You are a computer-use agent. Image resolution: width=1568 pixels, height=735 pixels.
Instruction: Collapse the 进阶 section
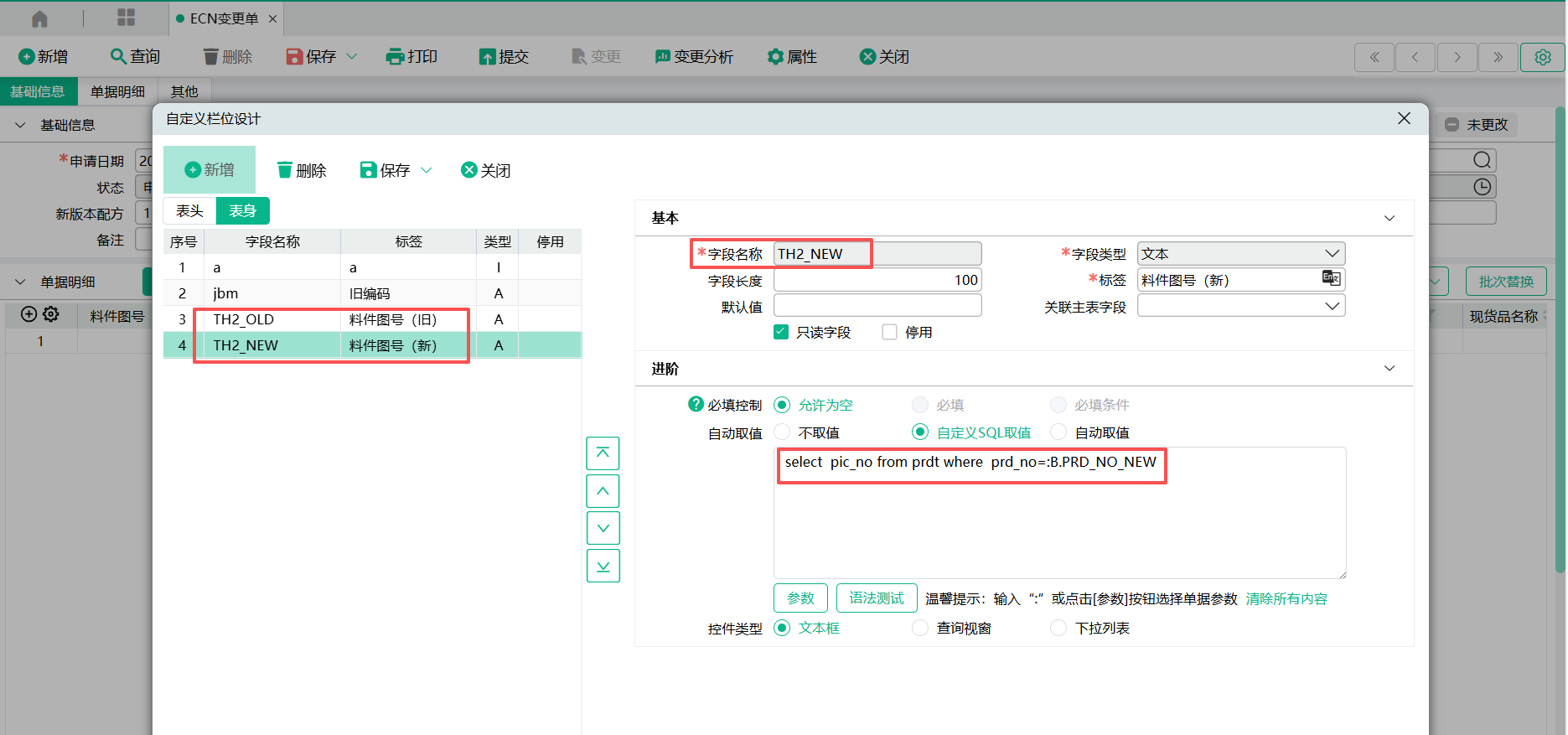1389,369
